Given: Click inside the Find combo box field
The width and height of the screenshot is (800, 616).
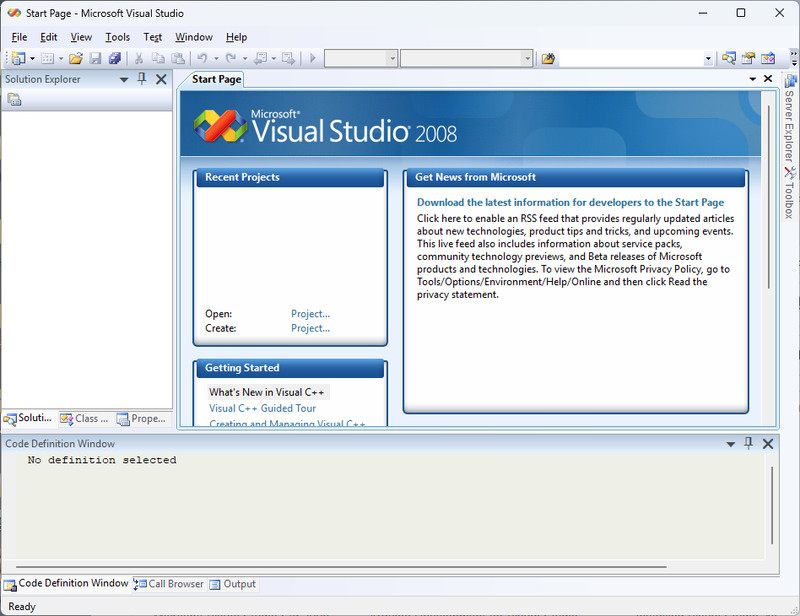Looking at the screenshot, I should tap(631, 58).
